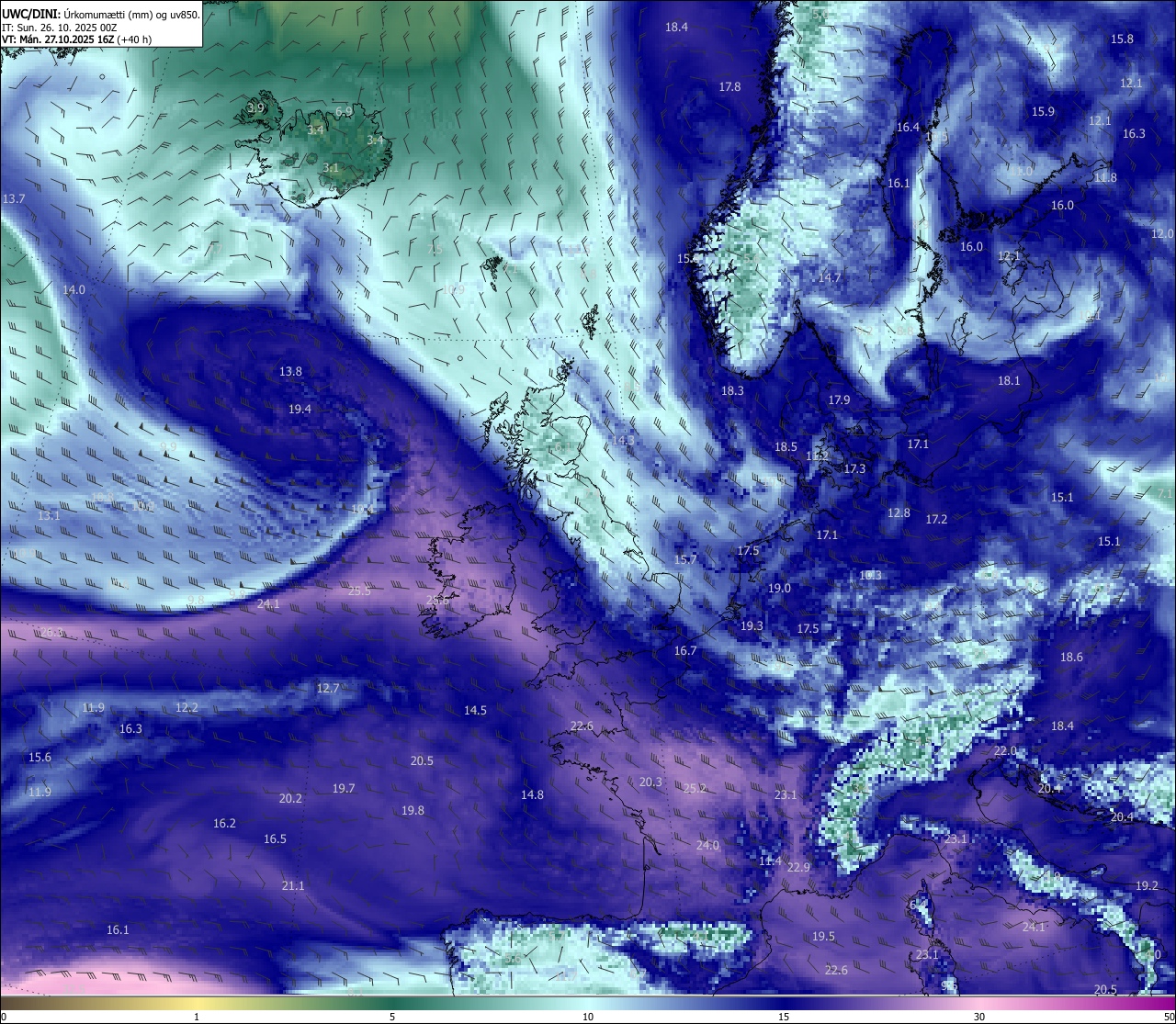Click the map value 25.5

pyautogui.click(x=359, y=591)
